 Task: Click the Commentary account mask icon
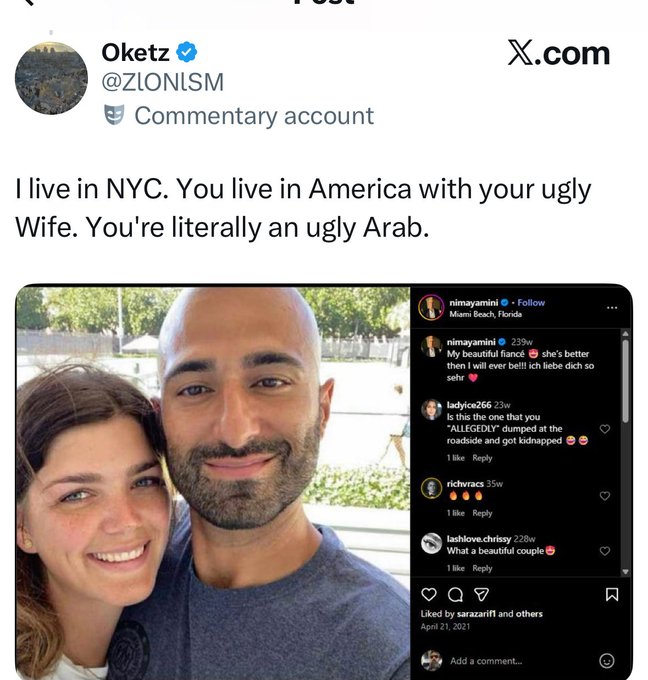pos(114,116)
